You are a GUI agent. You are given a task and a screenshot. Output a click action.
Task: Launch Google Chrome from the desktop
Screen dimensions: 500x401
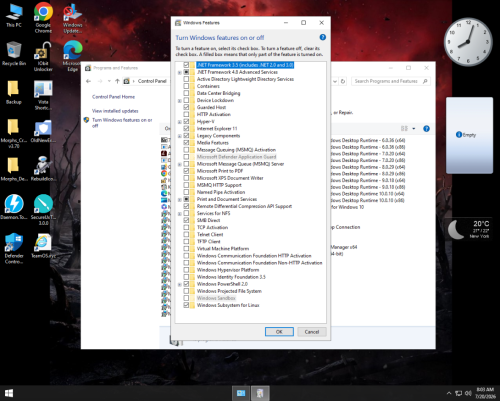point(43,17)
